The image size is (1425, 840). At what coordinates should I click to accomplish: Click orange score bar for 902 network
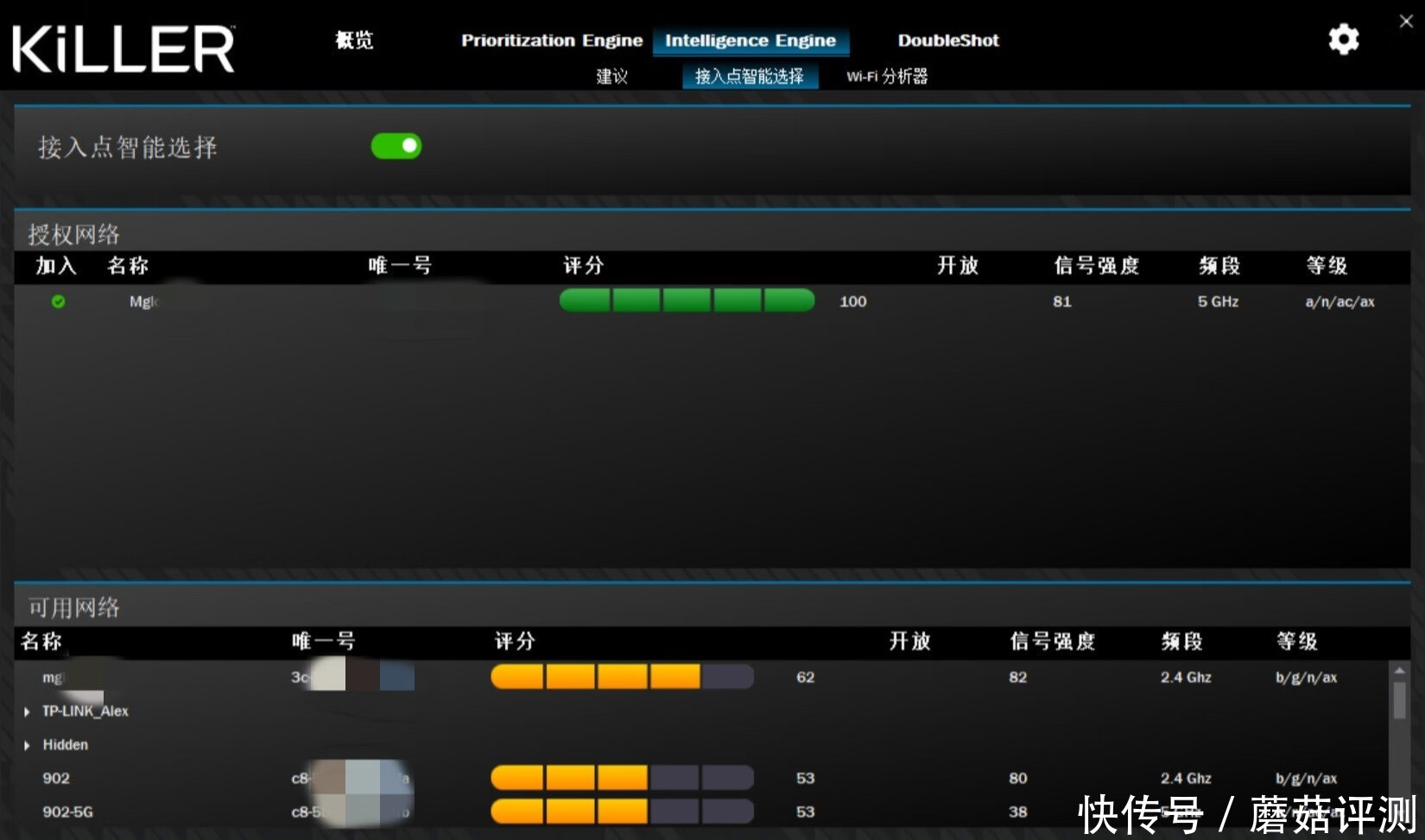tap(622, 778)
